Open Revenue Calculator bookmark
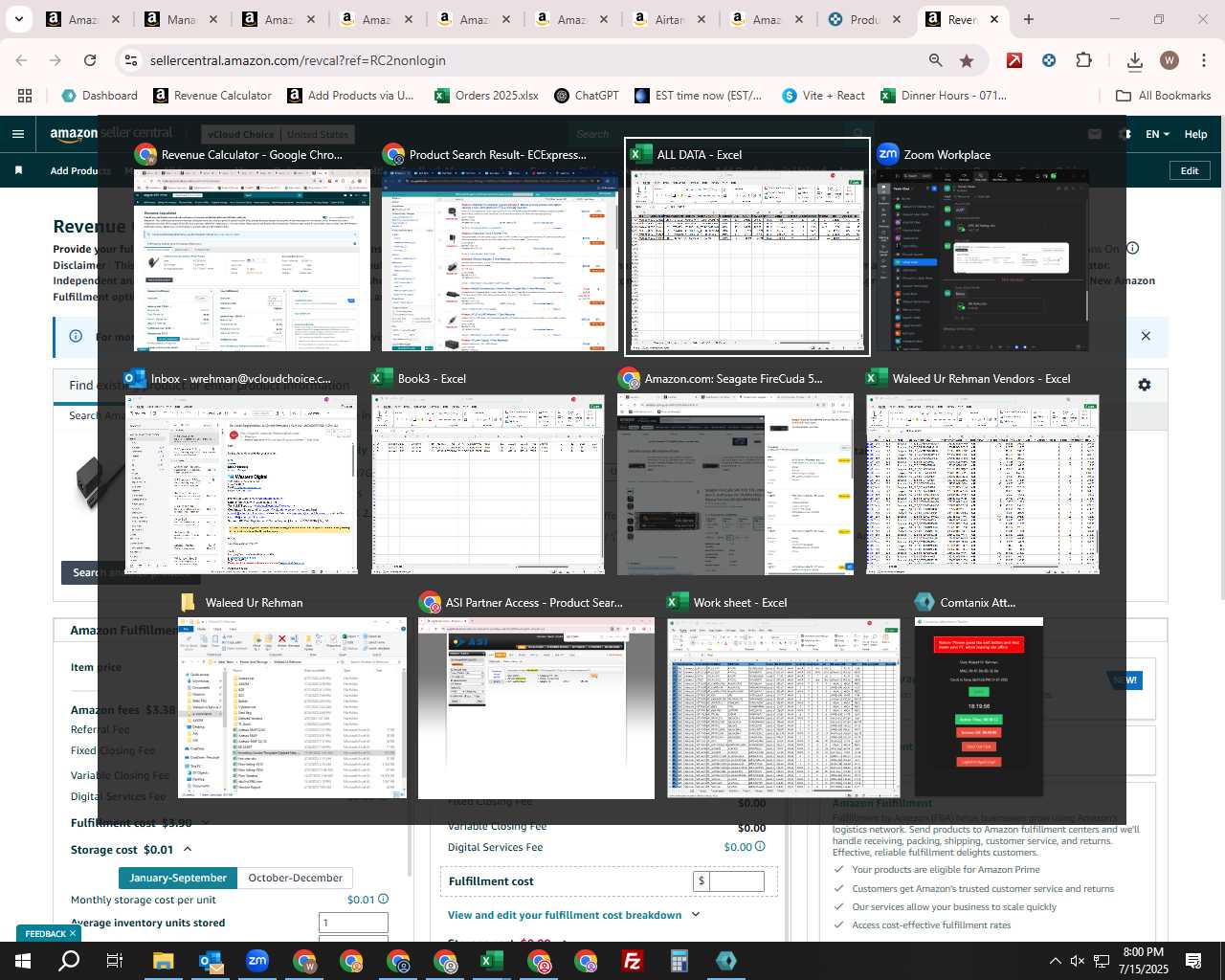1225x980 pixels. pos(212,96)
